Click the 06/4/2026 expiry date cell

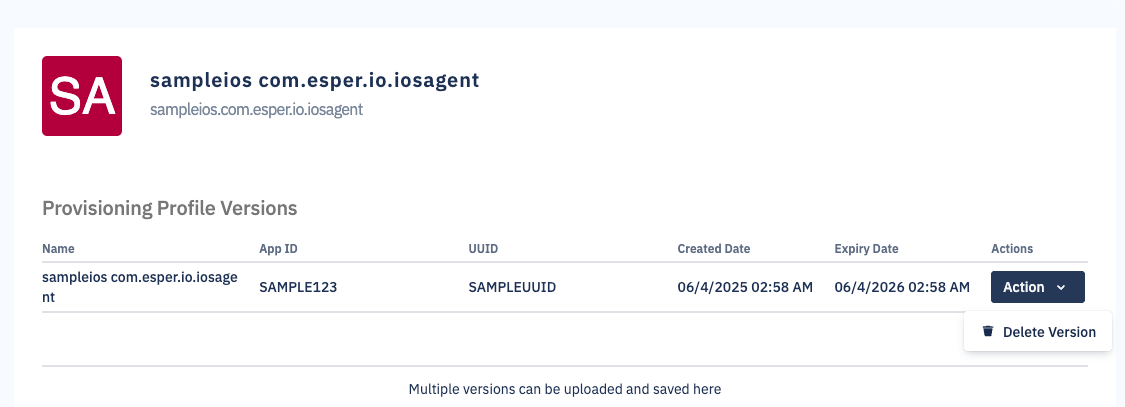(901, 287)
